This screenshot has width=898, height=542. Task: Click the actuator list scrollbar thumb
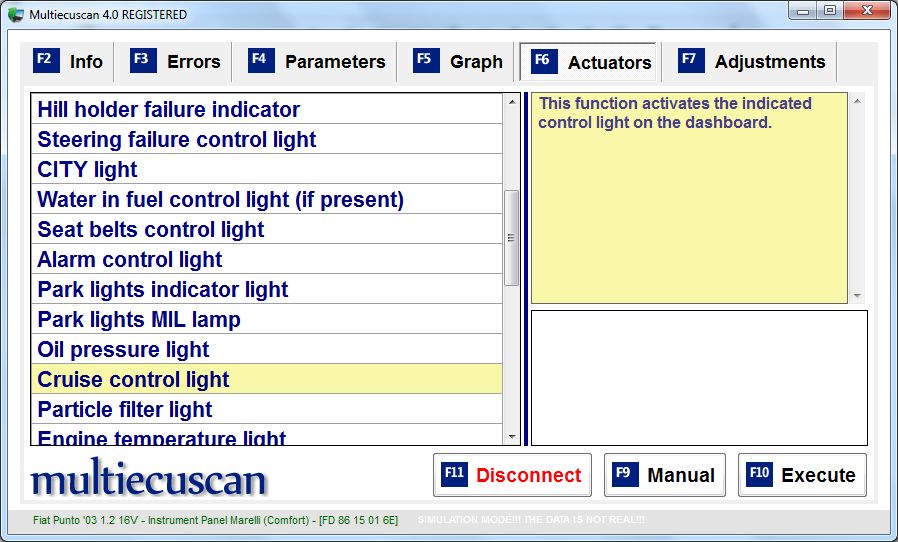(x=511, y=238)
